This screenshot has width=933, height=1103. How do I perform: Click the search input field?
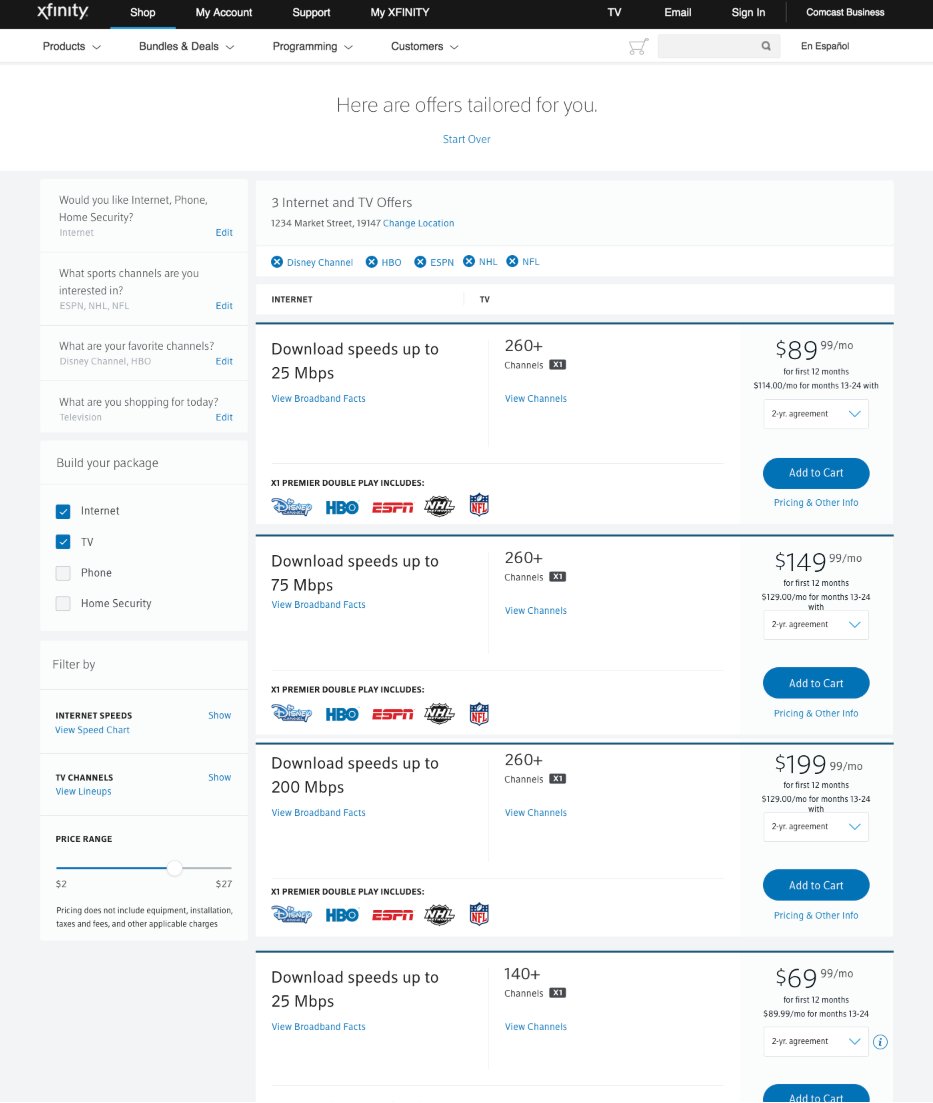(707, 46)
